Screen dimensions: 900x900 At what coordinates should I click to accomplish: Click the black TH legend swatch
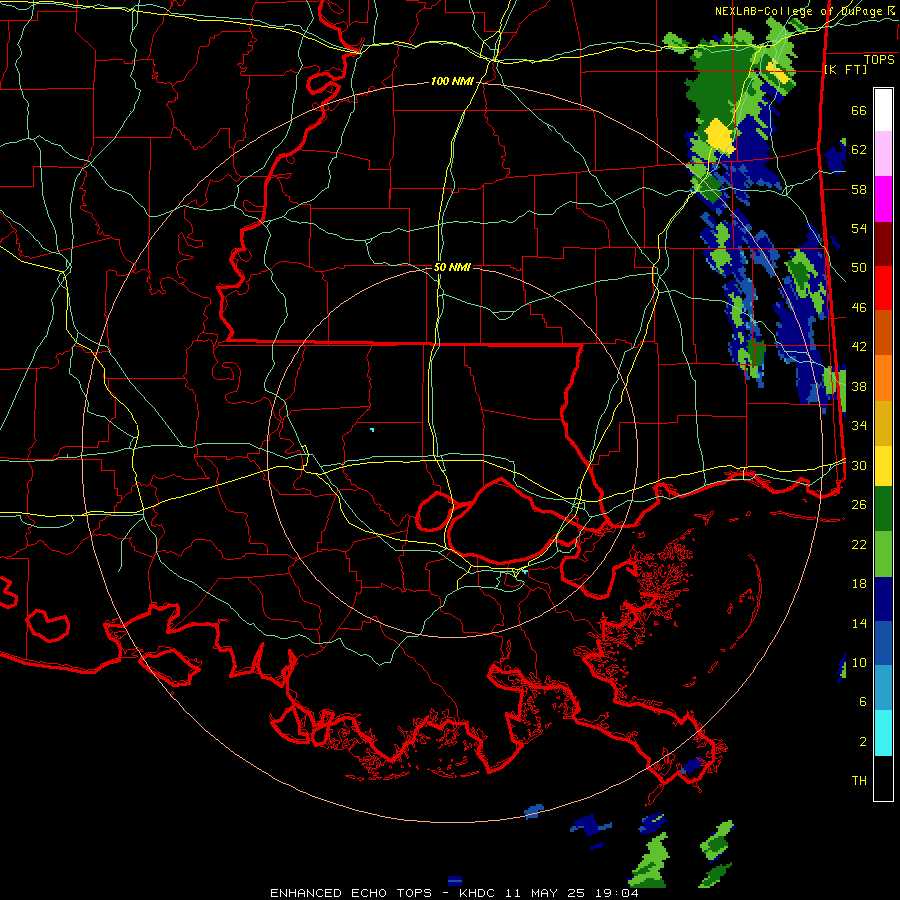point(883,778)
